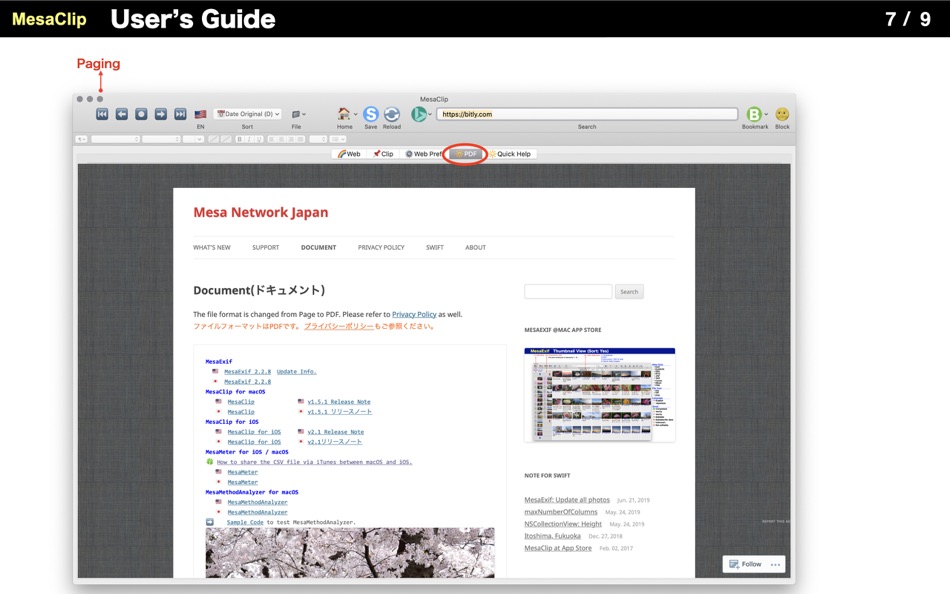
Task: Open the v1.5.1 Release Note link
Action: click(339, 402)
